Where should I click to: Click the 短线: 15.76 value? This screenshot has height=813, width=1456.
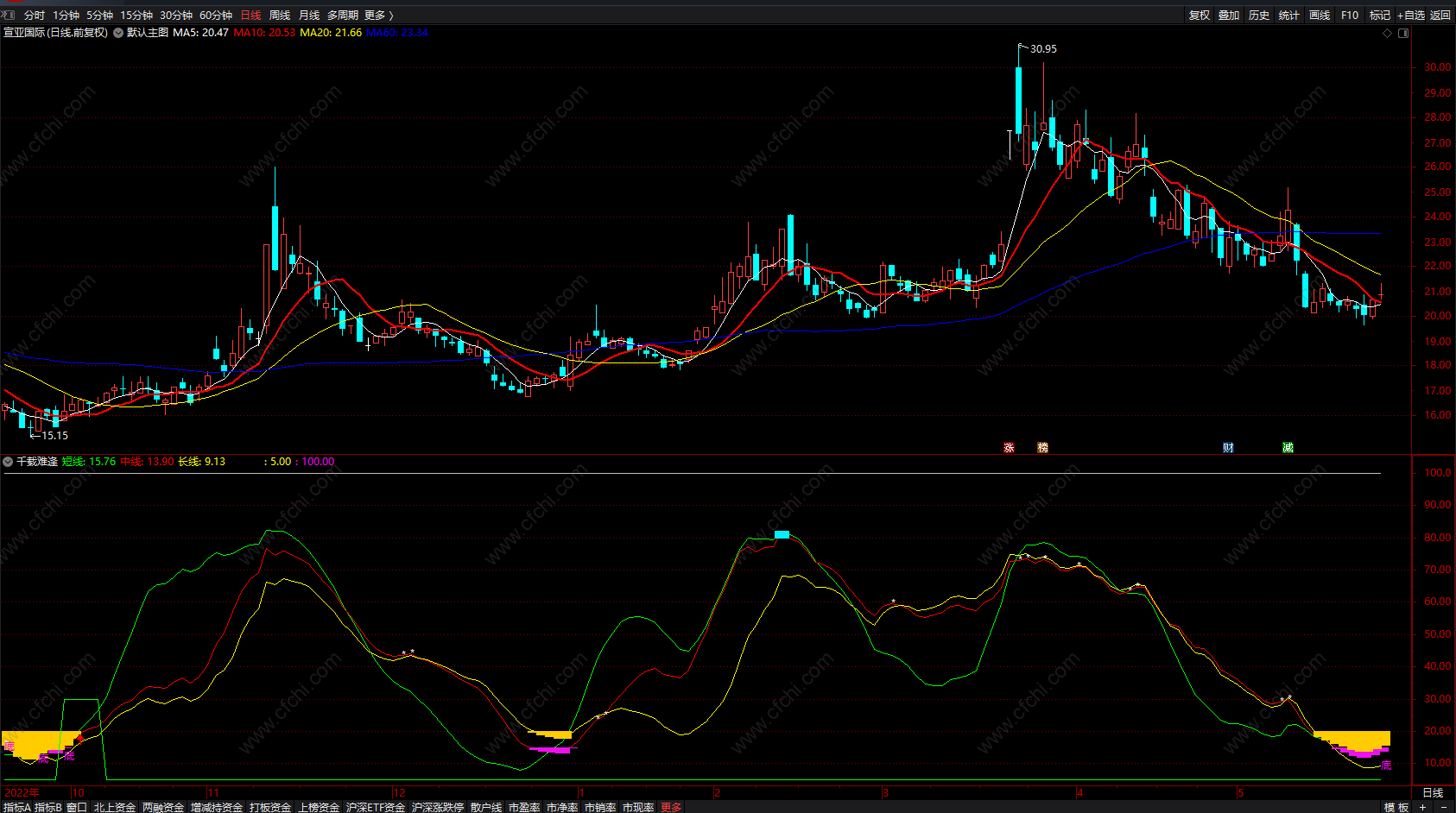coord(89,462)
